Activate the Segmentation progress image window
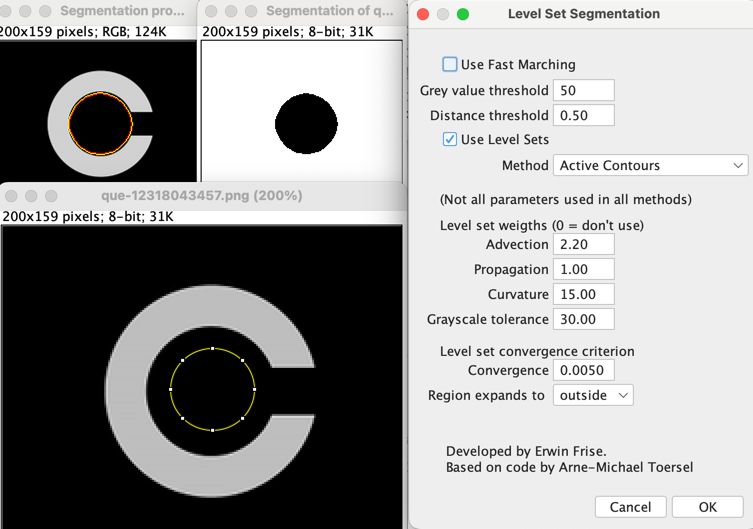The height and width of the screenshot is (529, 753). pos(120,12)
